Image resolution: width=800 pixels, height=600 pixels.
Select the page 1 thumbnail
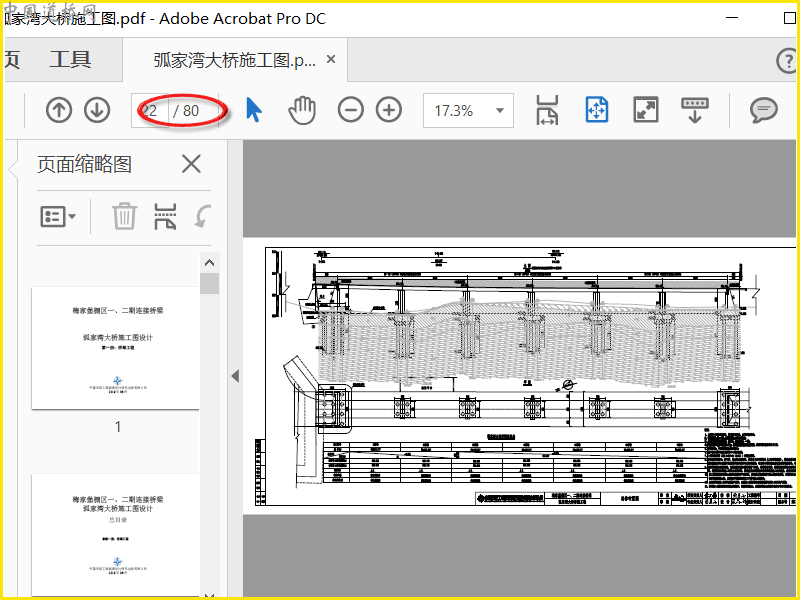(x=118, y=347)
